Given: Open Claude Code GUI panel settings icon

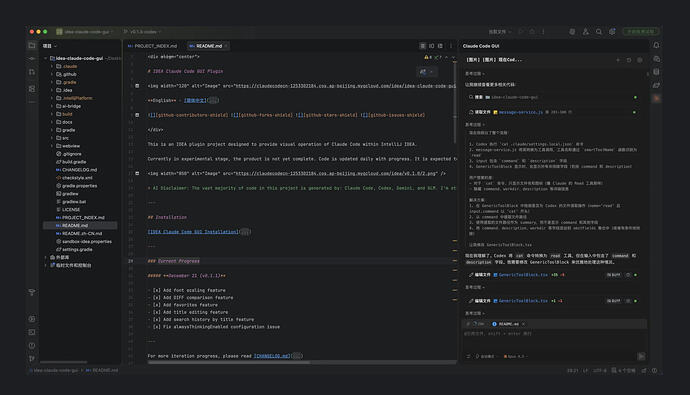Looking at the screenshot, I should pos(640,60).
